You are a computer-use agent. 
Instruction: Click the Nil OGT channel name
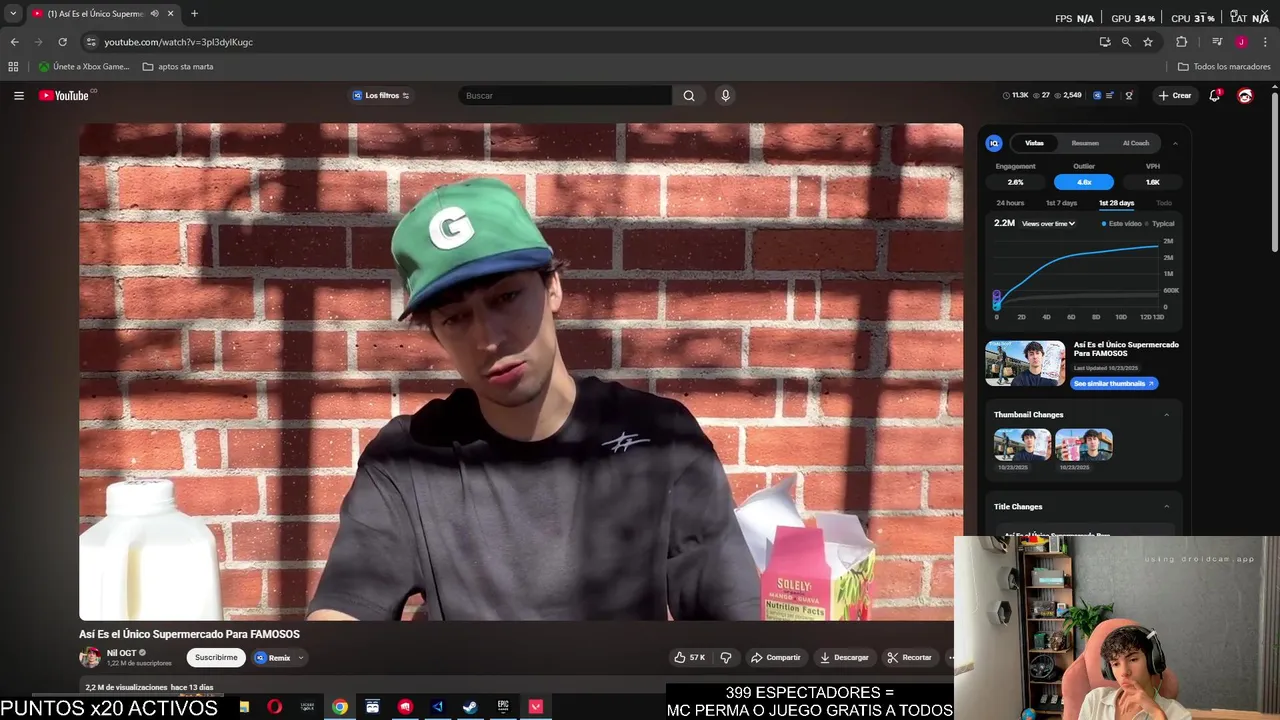[x=121, y=653]
